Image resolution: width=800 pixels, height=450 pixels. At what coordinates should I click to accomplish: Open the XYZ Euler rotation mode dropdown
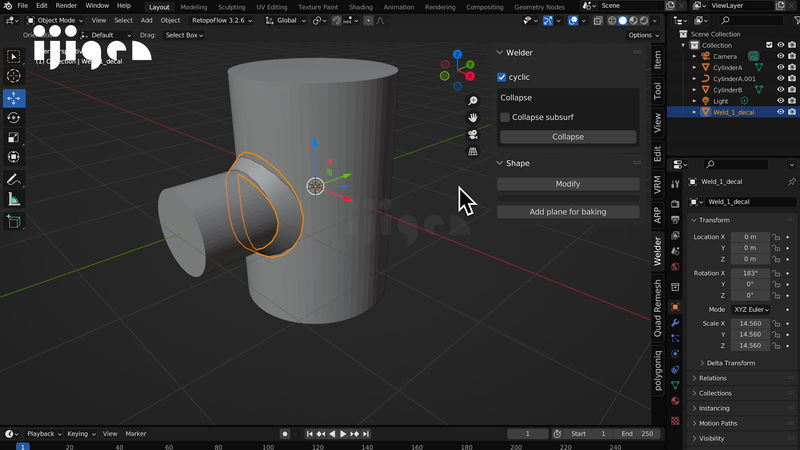750,310
